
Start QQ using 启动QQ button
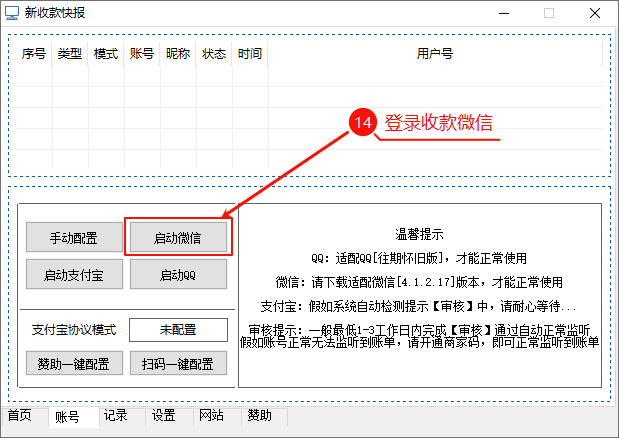[x=177, y=273]
